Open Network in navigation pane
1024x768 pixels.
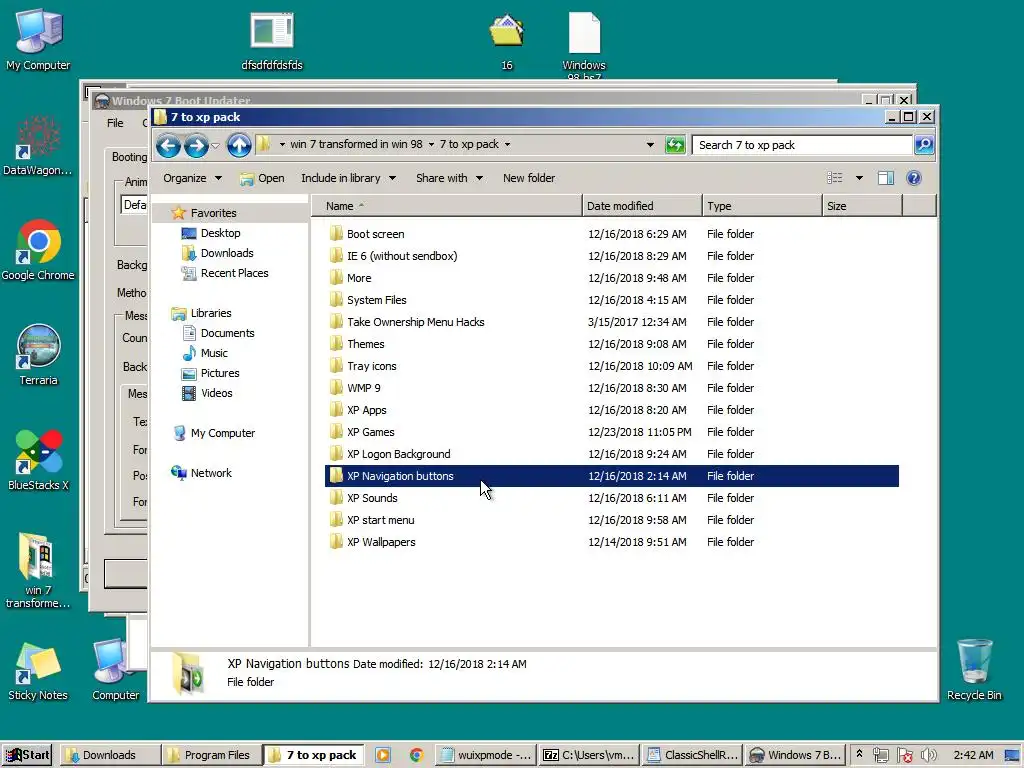click(x=210, y=473)
